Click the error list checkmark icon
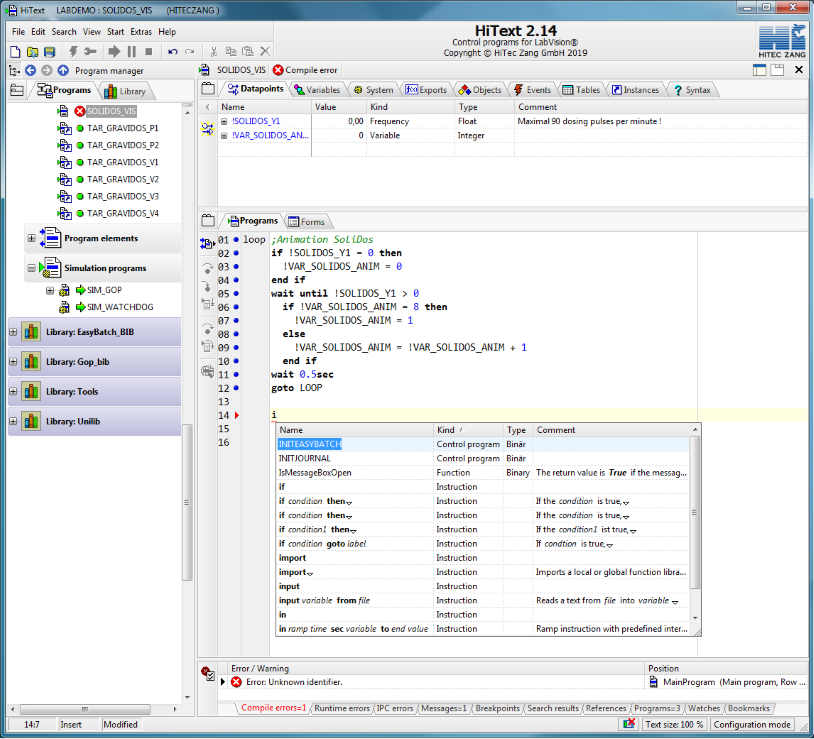 [208, 673]
